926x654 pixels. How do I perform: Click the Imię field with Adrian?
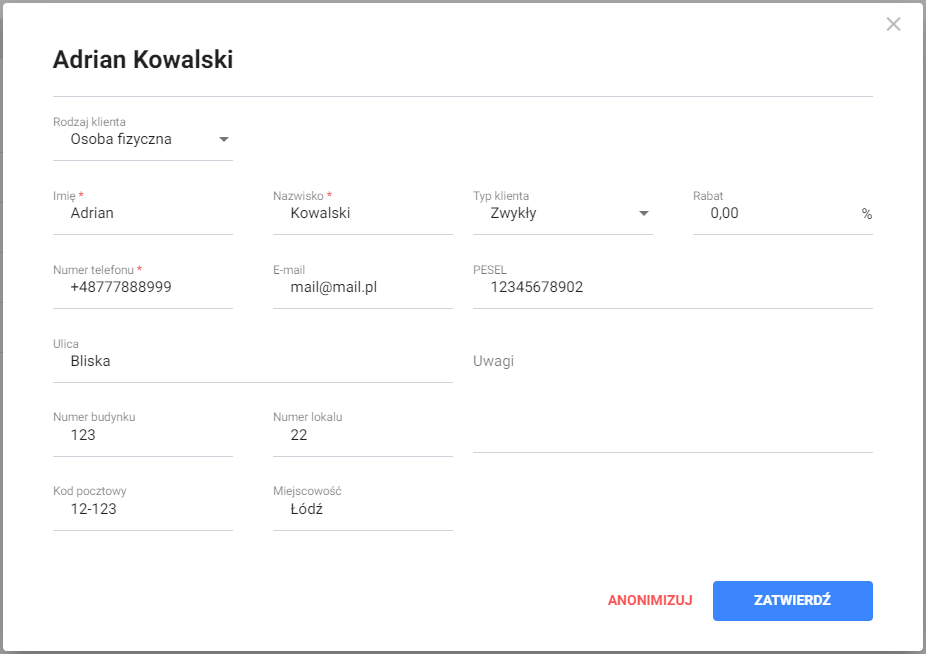(x=142, y=213)
